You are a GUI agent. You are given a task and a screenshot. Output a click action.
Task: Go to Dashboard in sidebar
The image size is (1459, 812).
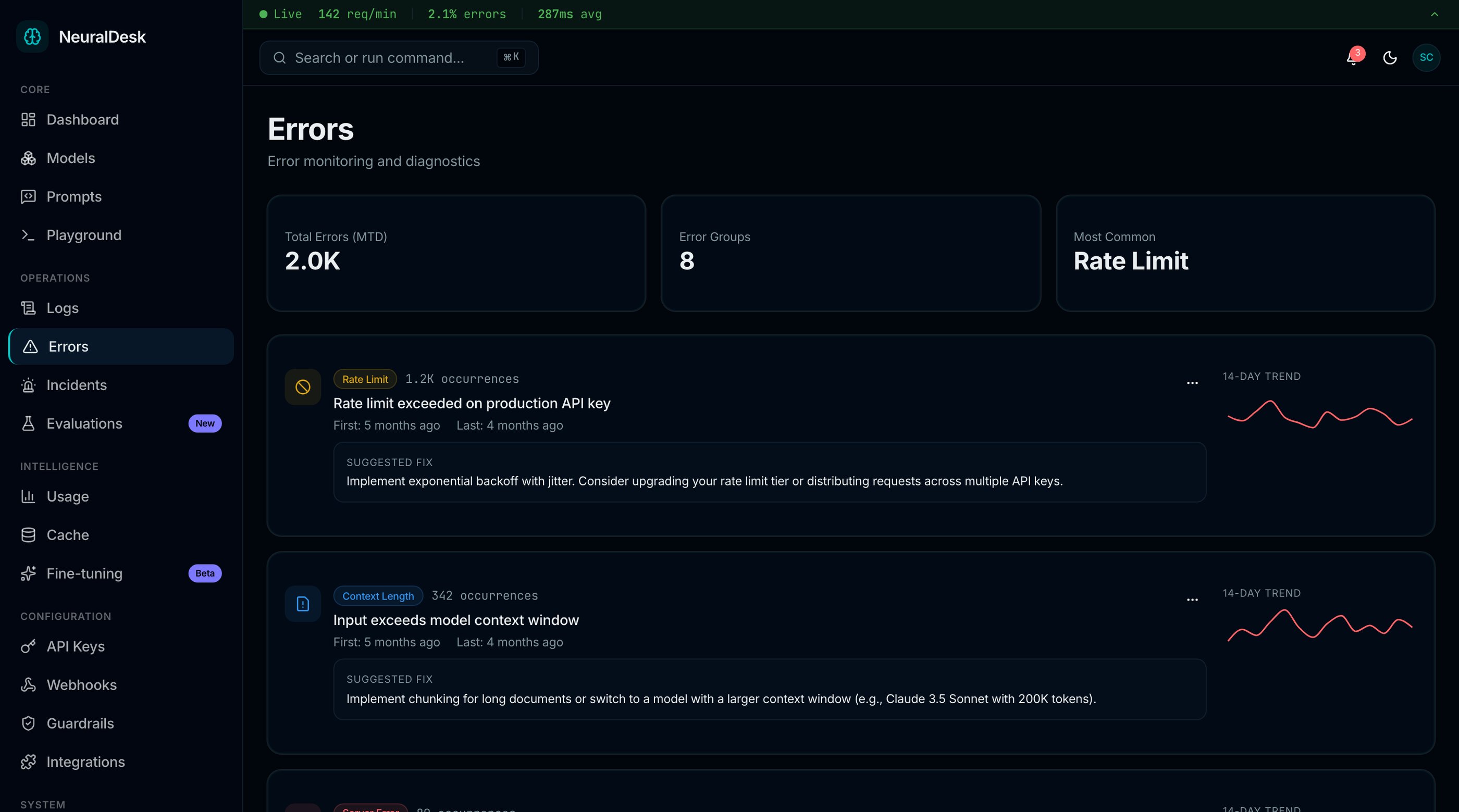pos(121,119)
